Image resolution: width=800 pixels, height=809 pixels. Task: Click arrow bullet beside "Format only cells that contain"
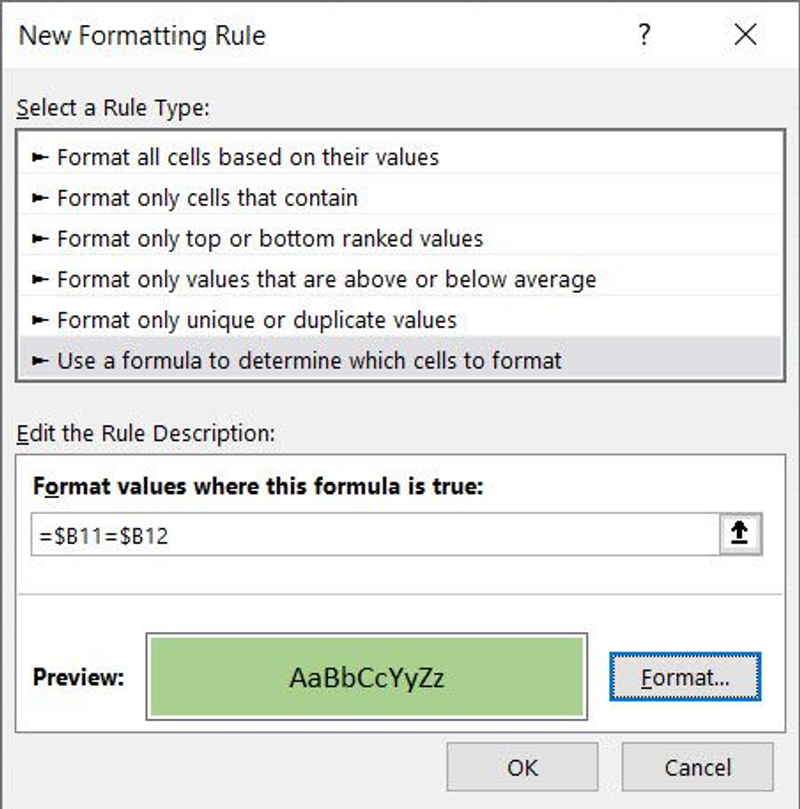[x=40, y=198]
